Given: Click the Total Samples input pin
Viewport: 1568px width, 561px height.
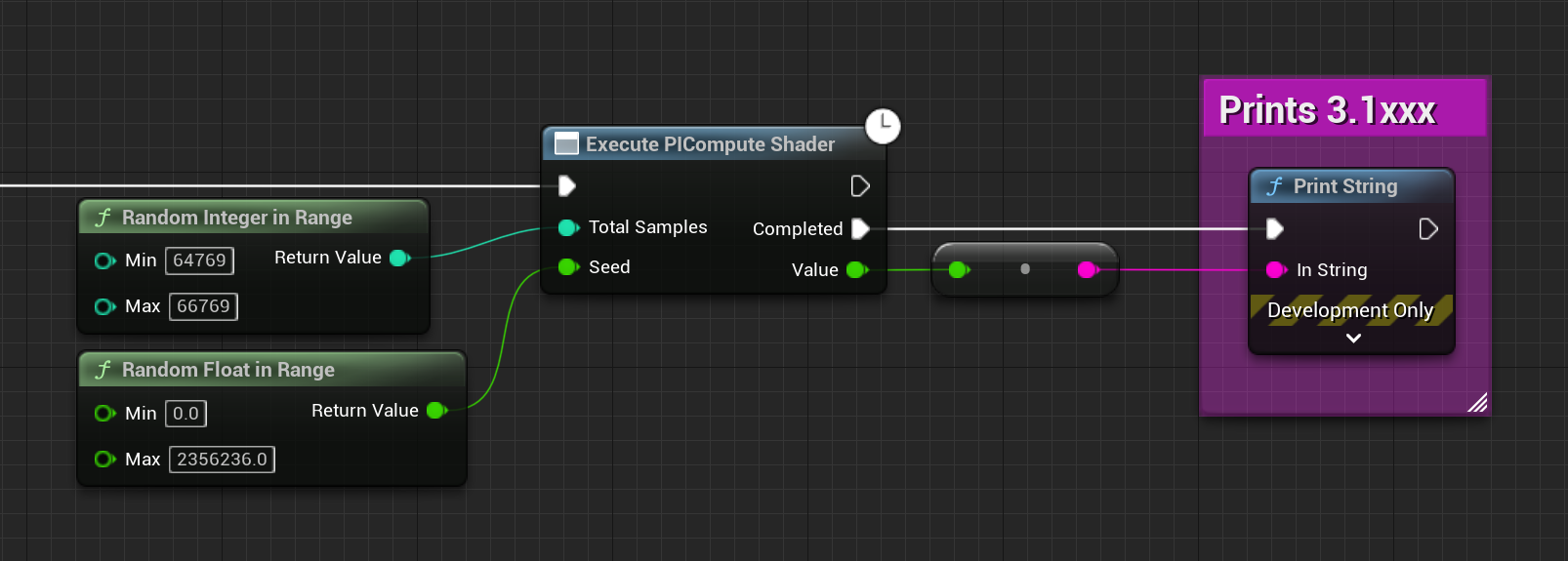Looking at the screenshot, I should click(568, 228).
